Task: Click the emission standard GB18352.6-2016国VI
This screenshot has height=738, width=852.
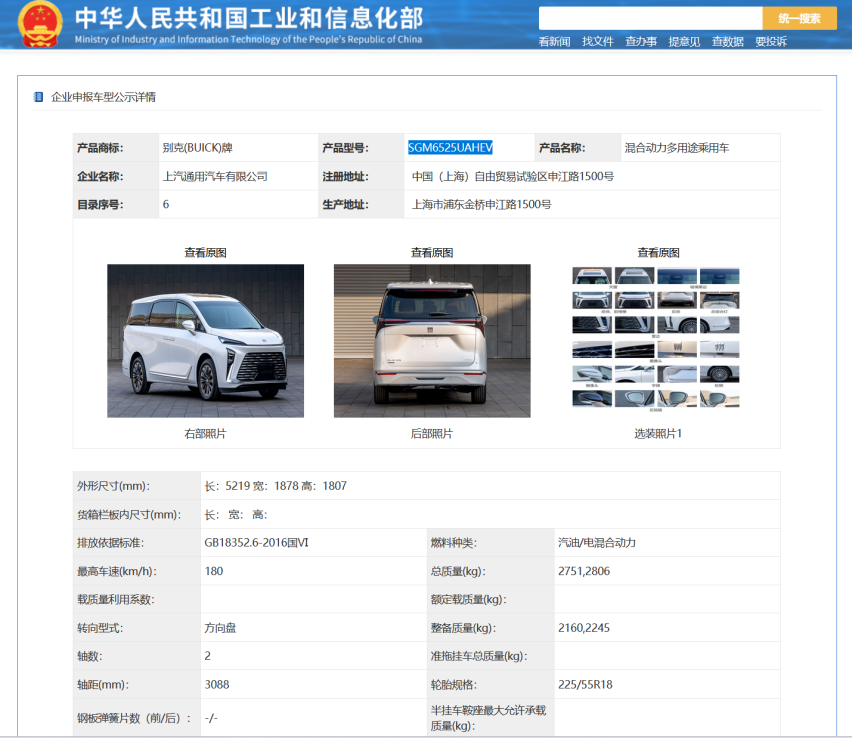Action: (x=256, y=542)
